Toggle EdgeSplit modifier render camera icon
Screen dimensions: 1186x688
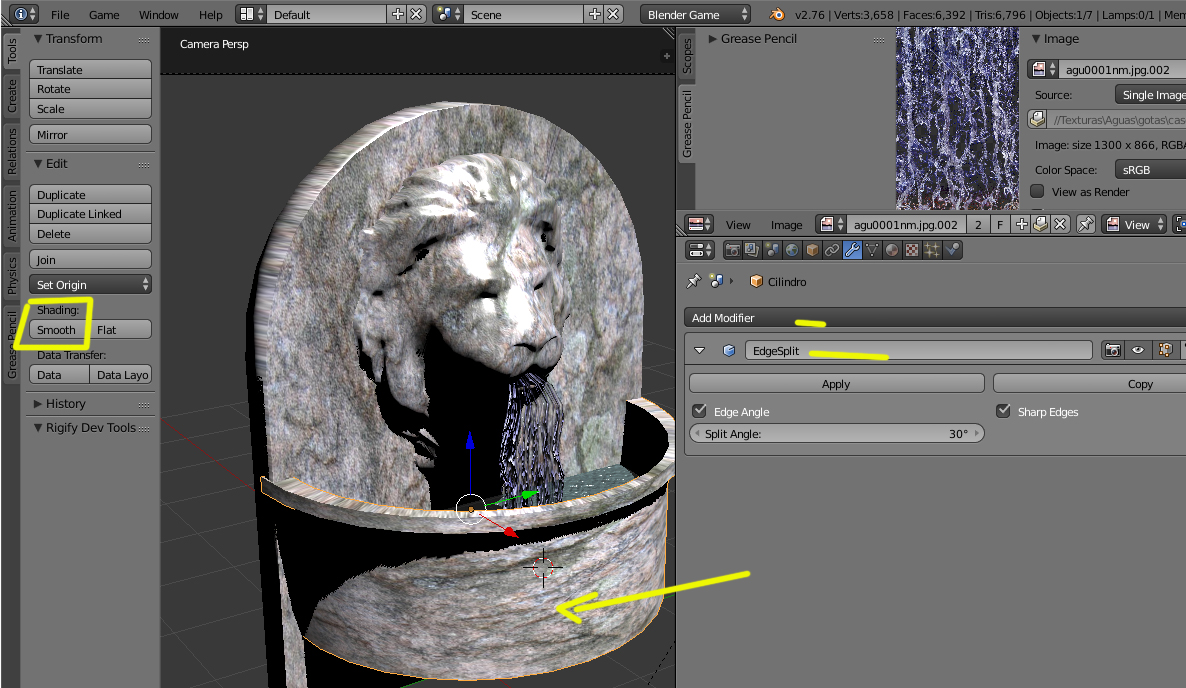click(x=1112, y=351)
